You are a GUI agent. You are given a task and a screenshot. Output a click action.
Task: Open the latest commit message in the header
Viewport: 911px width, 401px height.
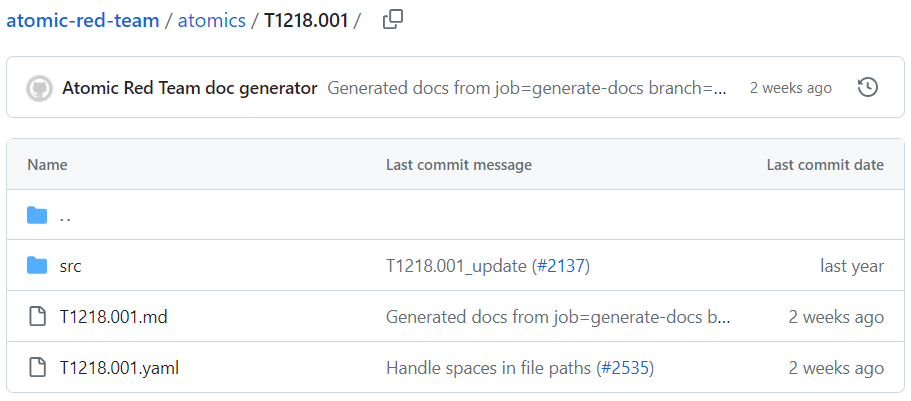point(527,88)
